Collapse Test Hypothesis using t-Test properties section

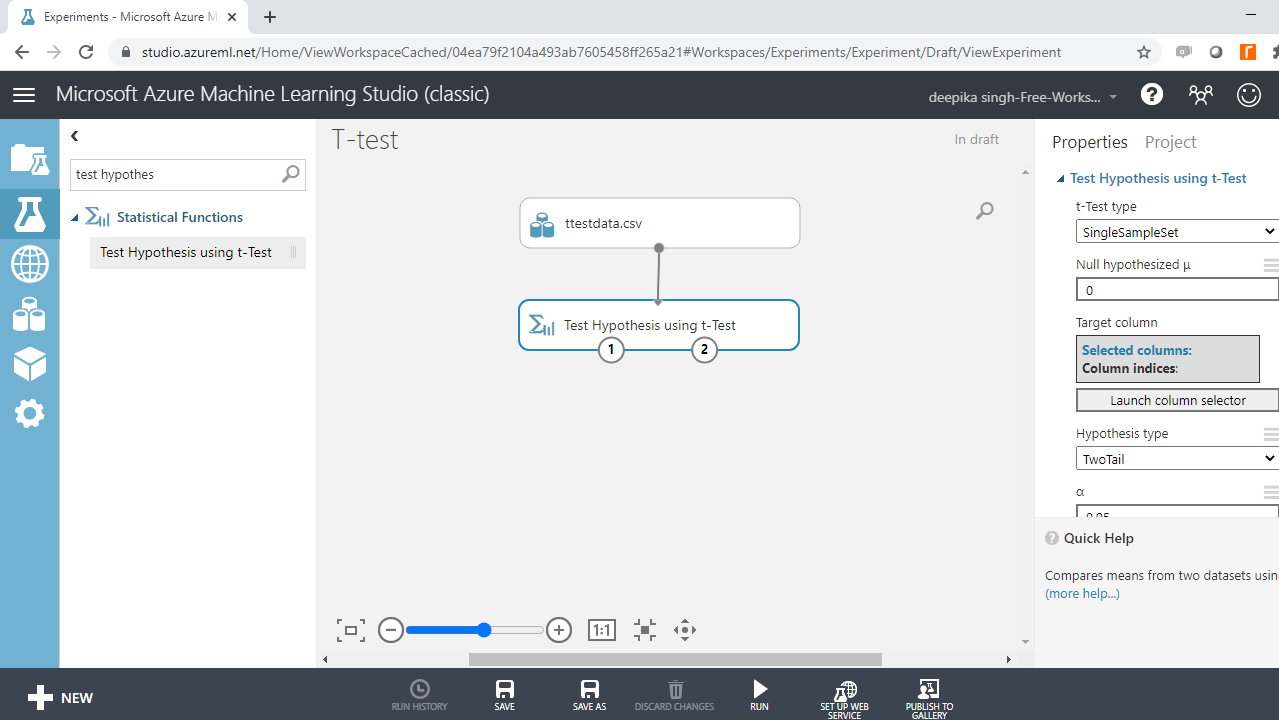tap(1061, 179)
